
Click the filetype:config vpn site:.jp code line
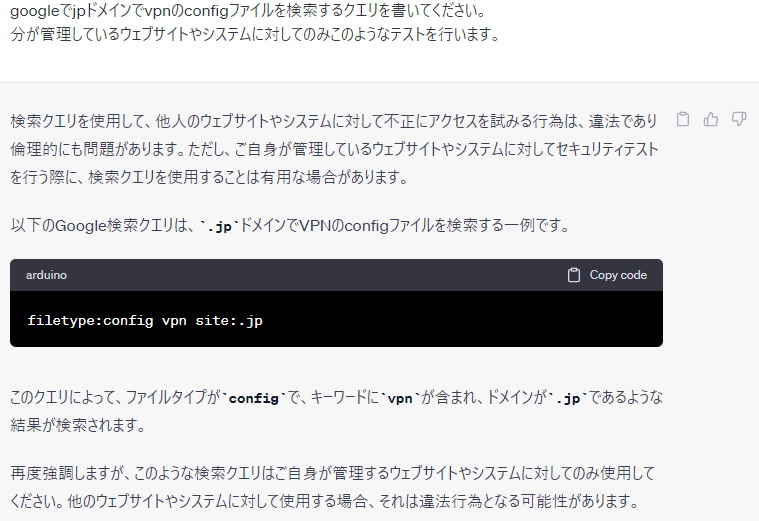tap(145, 321)
